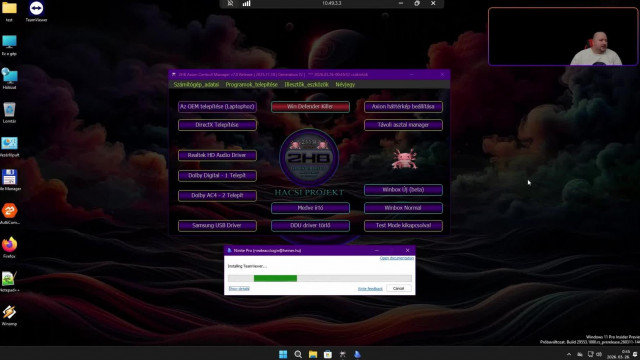Open Show details link in Ninite
The height and width of the screenshot is (360, 640).
pyautogui.click(x=239, y=289)
